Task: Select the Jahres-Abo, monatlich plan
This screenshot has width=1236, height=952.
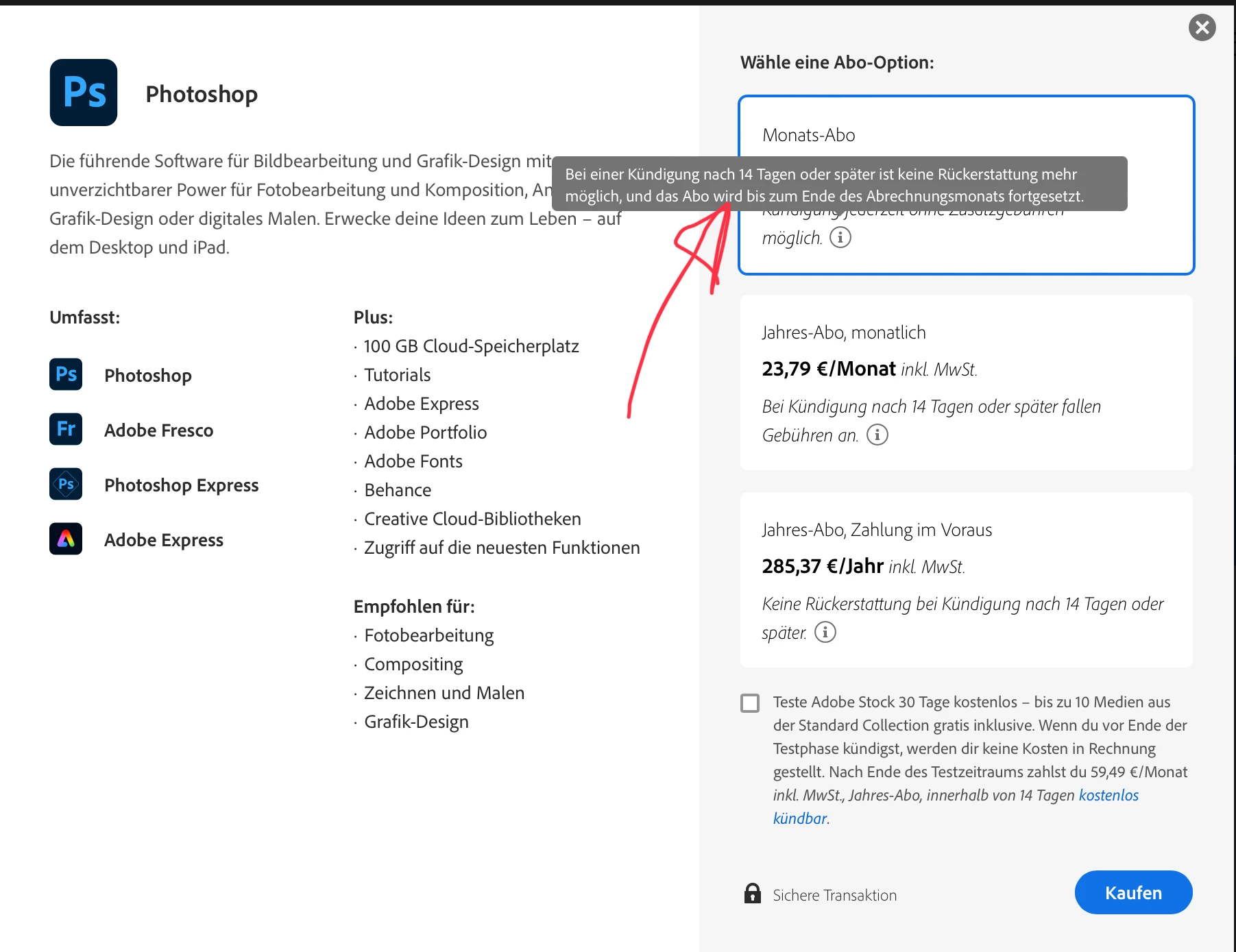Action: pos(967,382)
